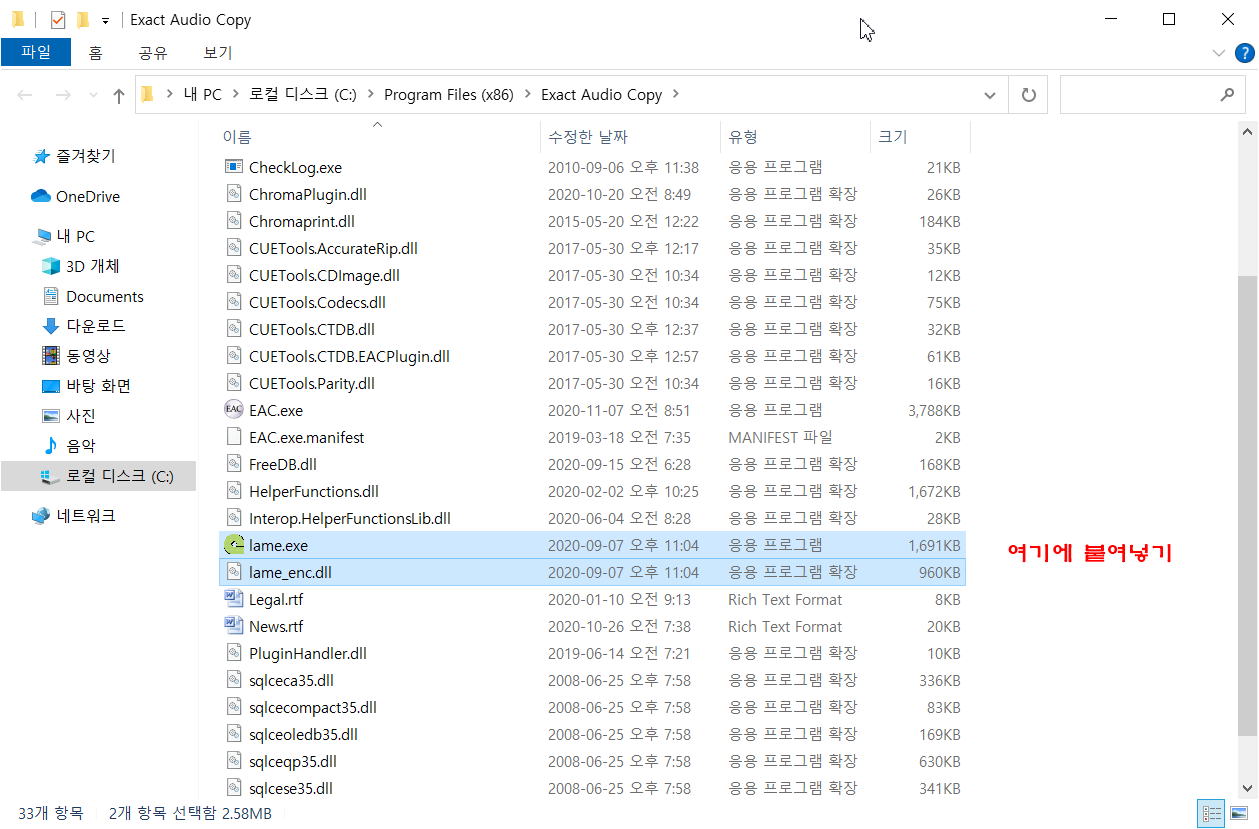
Task: Click the scrollbar down arrow
Action: [x=1248, y=789]
